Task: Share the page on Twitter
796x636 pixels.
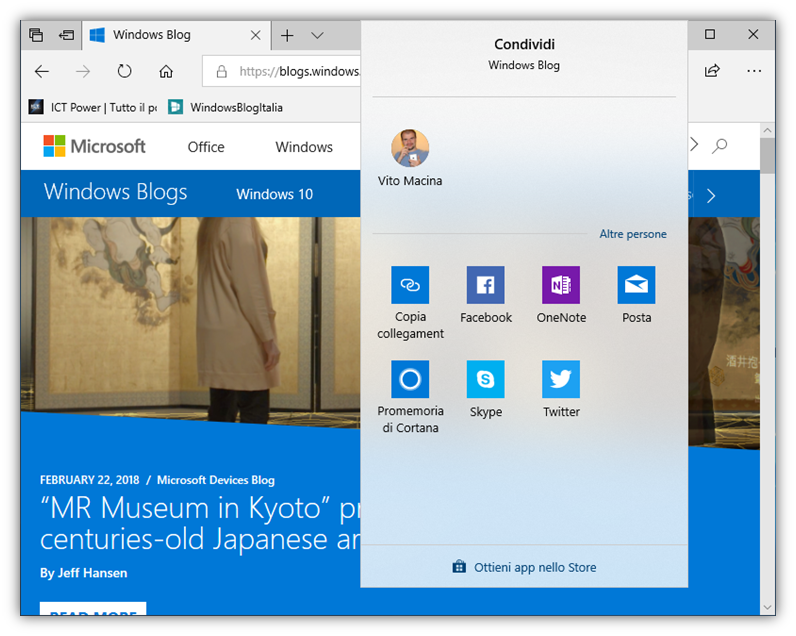Action: click(x=561, y=379)
